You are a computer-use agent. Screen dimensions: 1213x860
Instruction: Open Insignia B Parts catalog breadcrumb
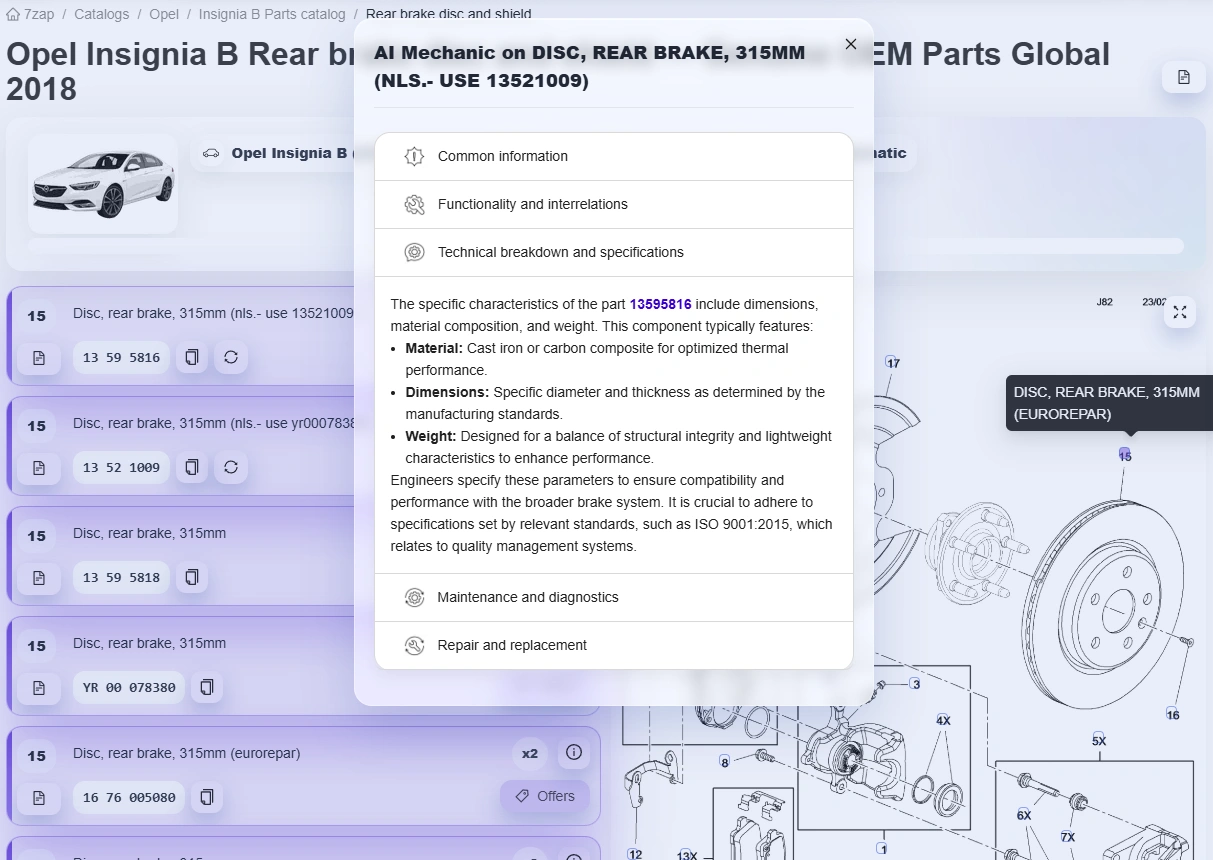click(x=272, y=14)
